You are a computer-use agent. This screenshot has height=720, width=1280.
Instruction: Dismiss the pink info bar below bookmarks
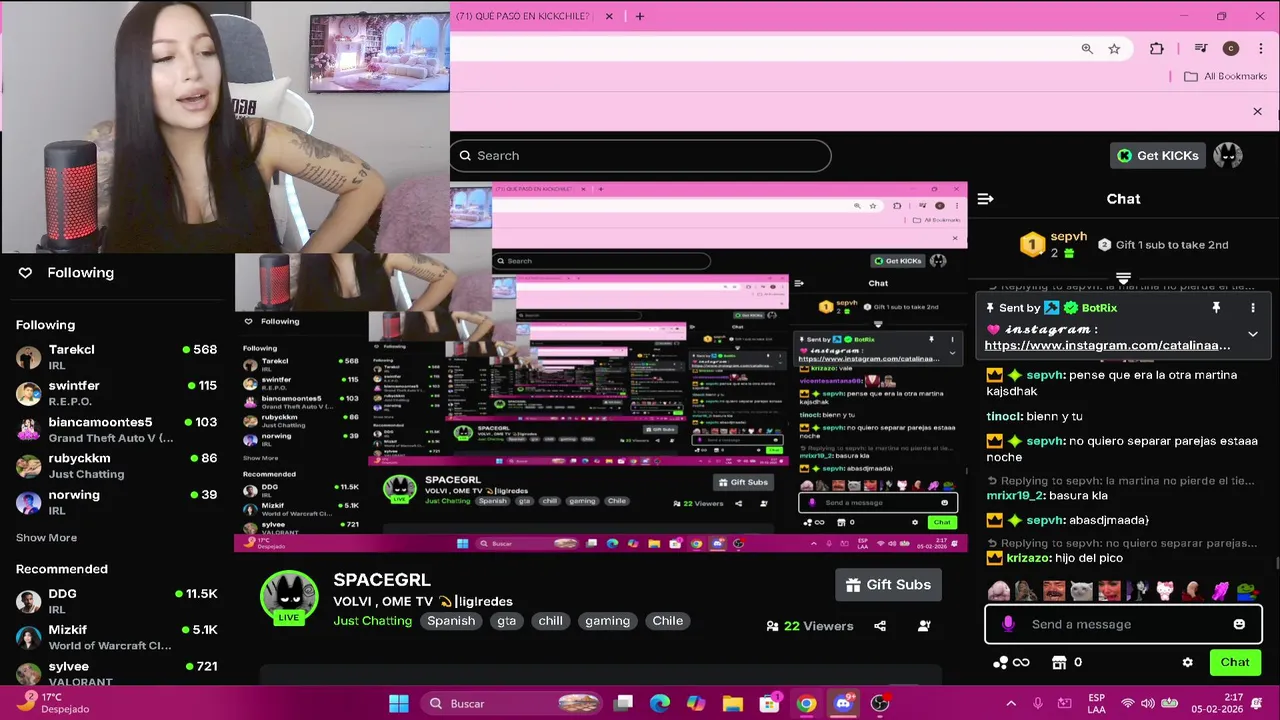pyautogui.click(x=1257, y=111)
